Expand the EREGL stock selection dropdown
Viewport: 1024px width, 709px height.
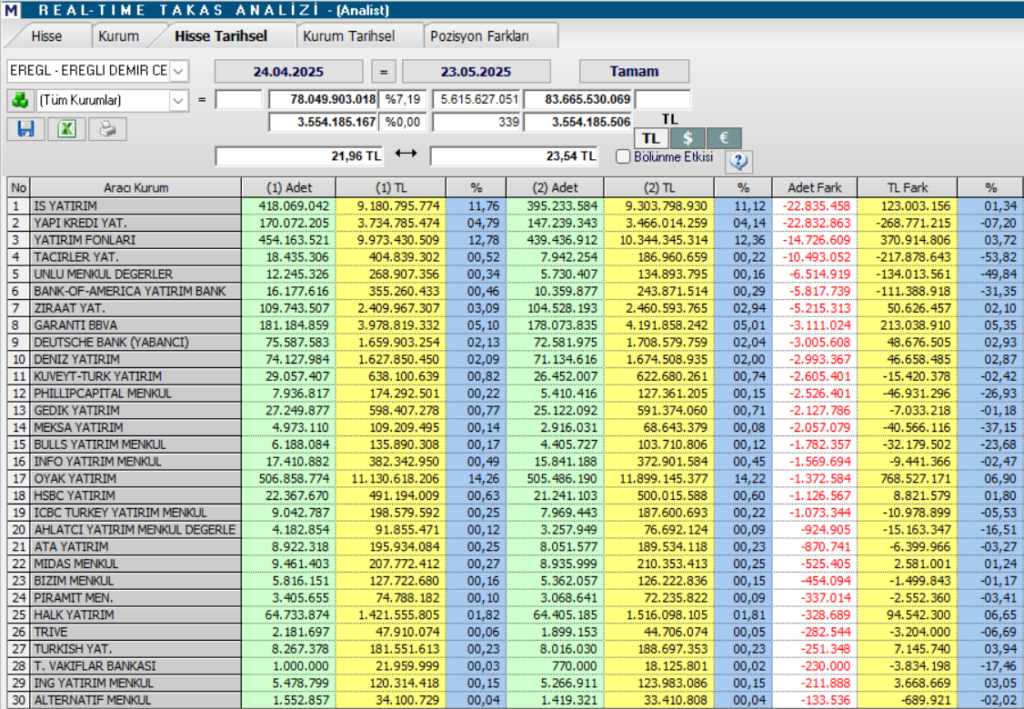[178, 71]
